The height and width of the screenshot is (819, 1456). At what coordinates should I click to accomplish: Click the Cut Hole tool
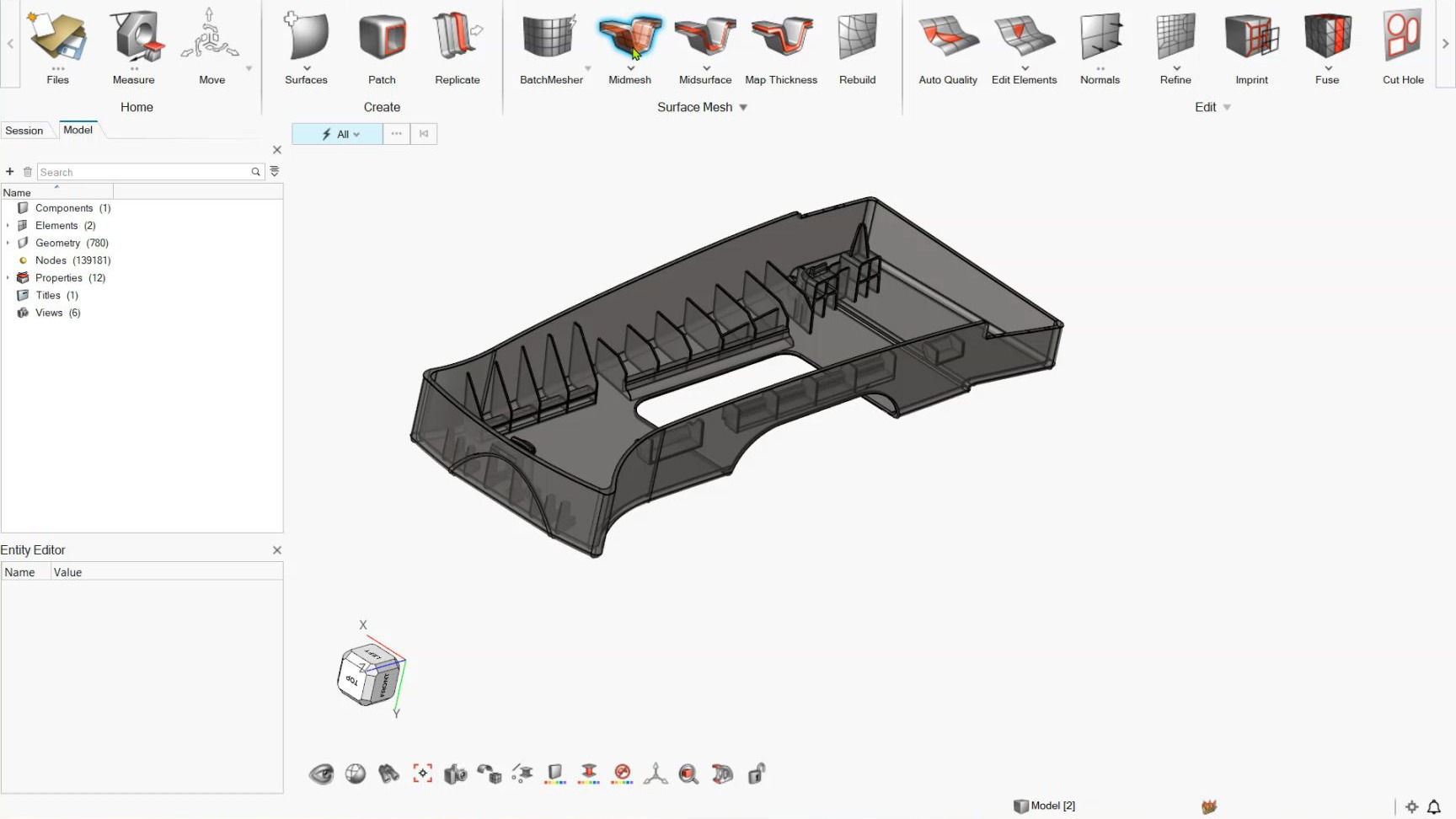pos(1403,47)
